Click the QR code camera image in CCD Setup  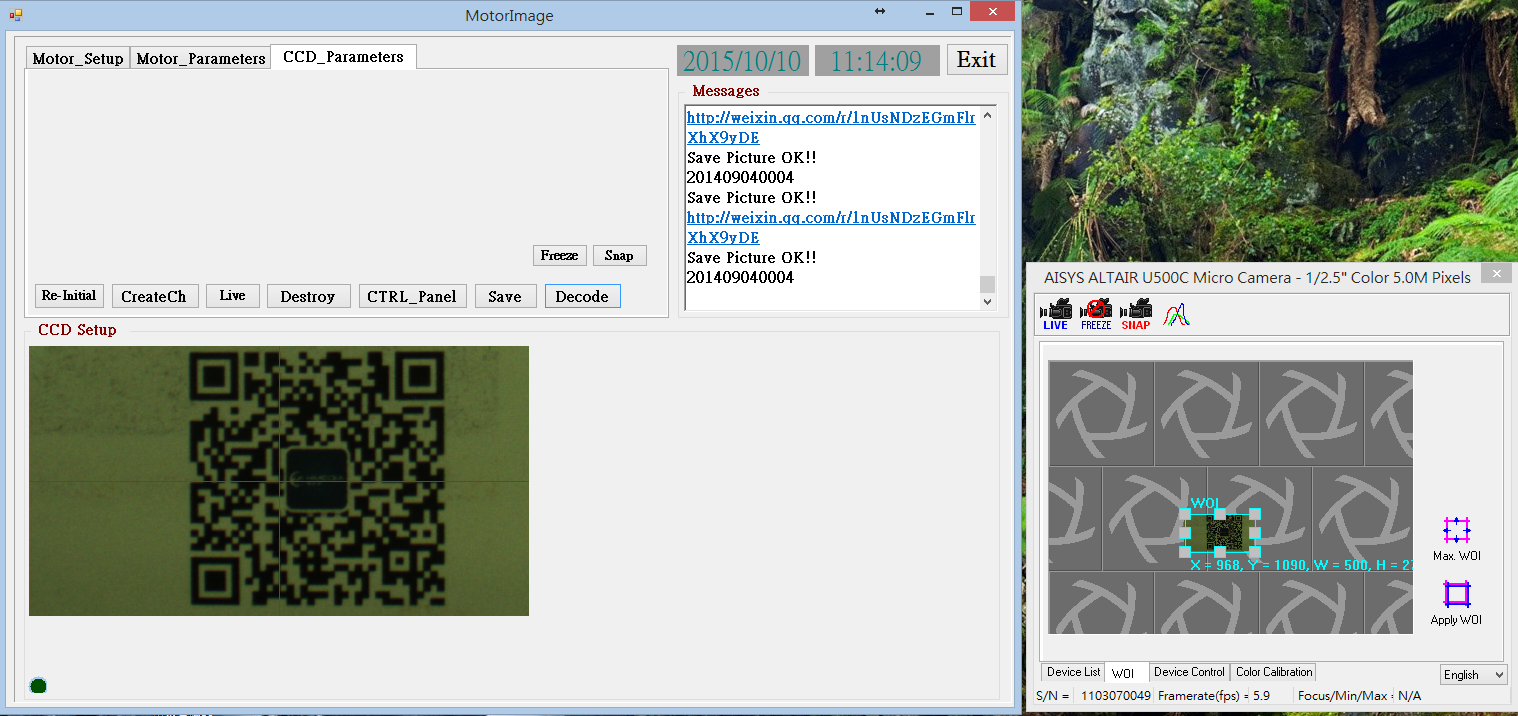tap(279, 481)
